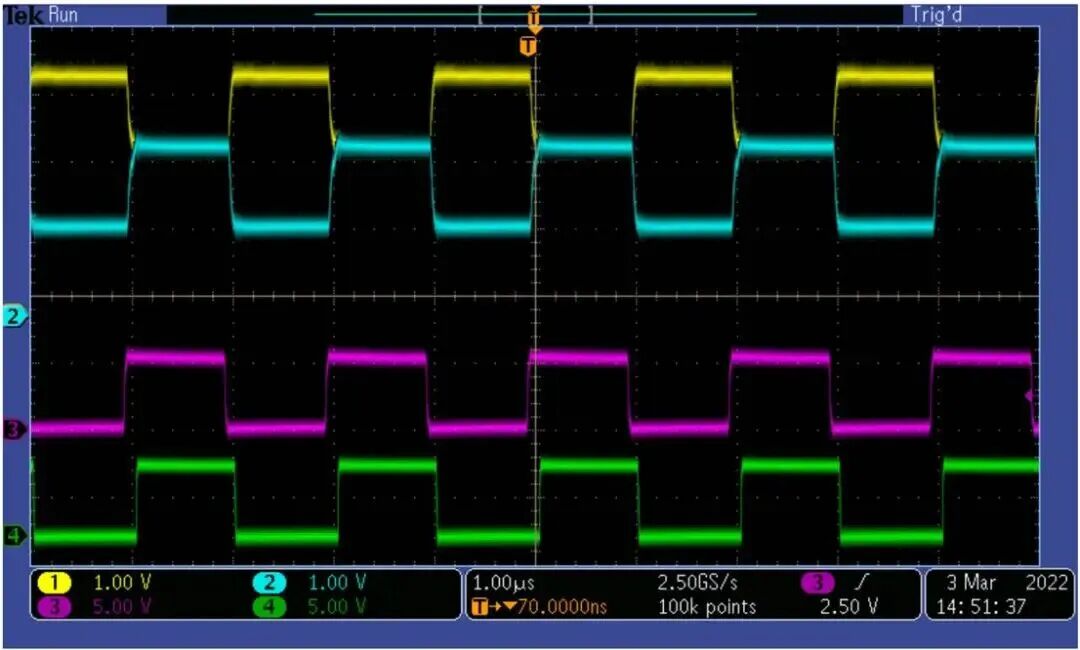Click the green channel 4 badge in readout
Screen dimensions: 1080x650
(x=269, y=607)
